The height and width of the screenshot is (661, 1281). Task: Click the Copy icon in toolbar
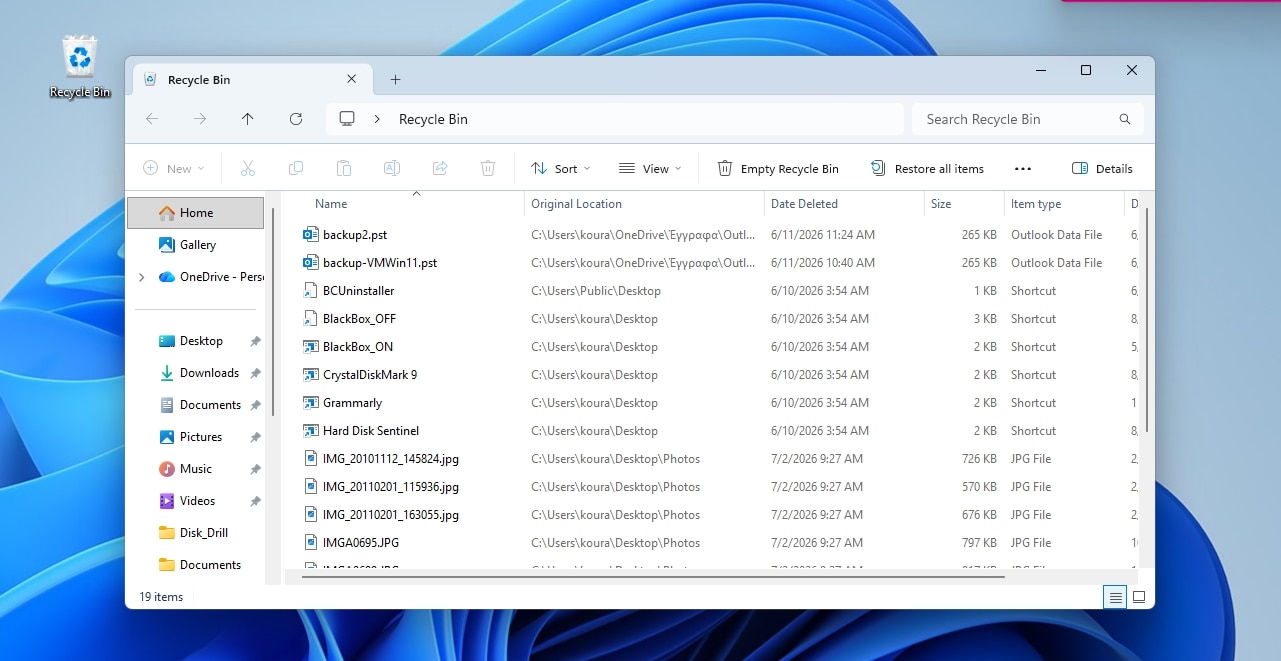coord(296,168)
